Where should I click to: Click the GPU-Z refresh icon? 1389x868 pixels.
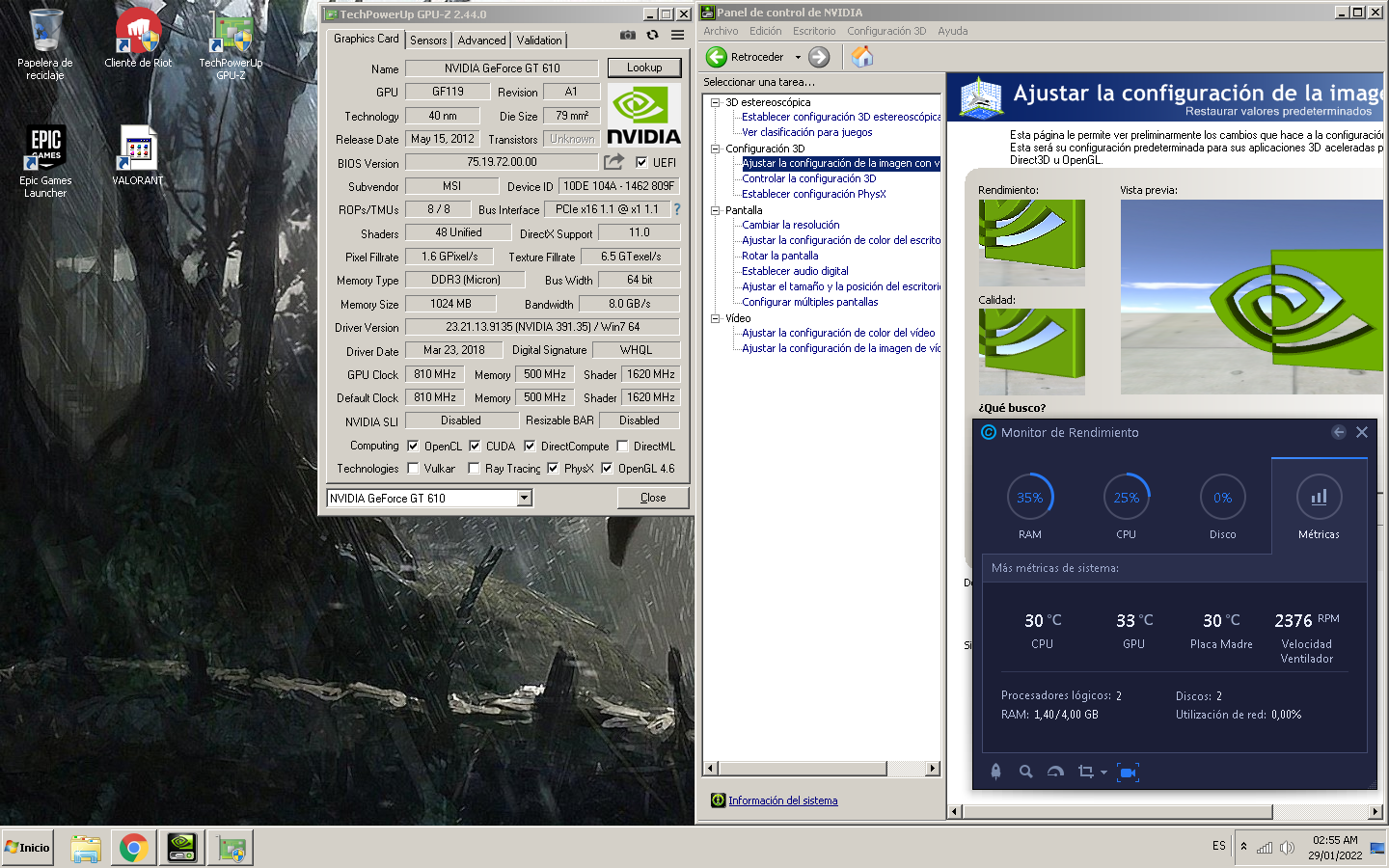(652, 35)
